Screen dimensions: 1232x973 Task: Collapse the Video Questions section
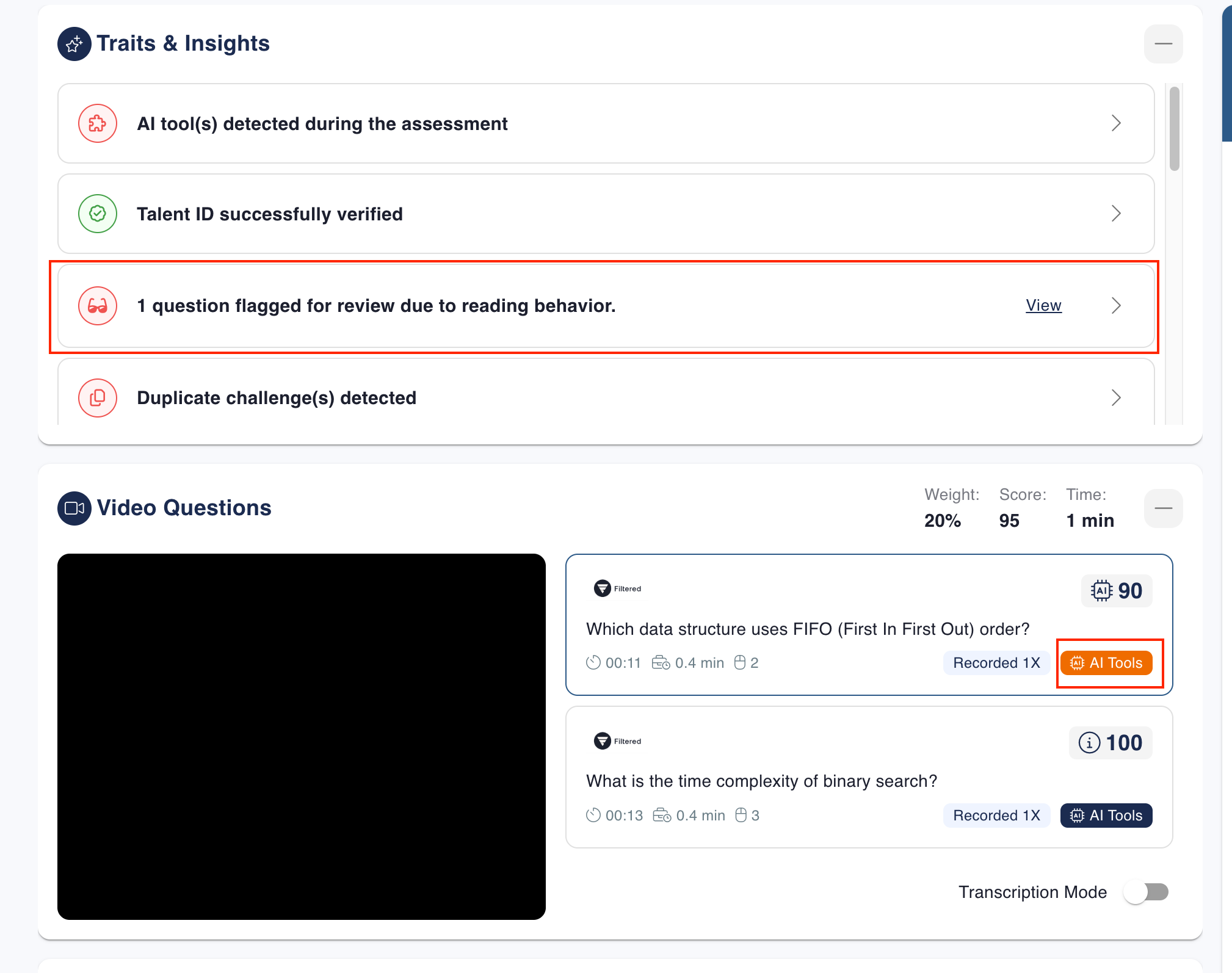pyautogui.click(x=1163, y=508)
